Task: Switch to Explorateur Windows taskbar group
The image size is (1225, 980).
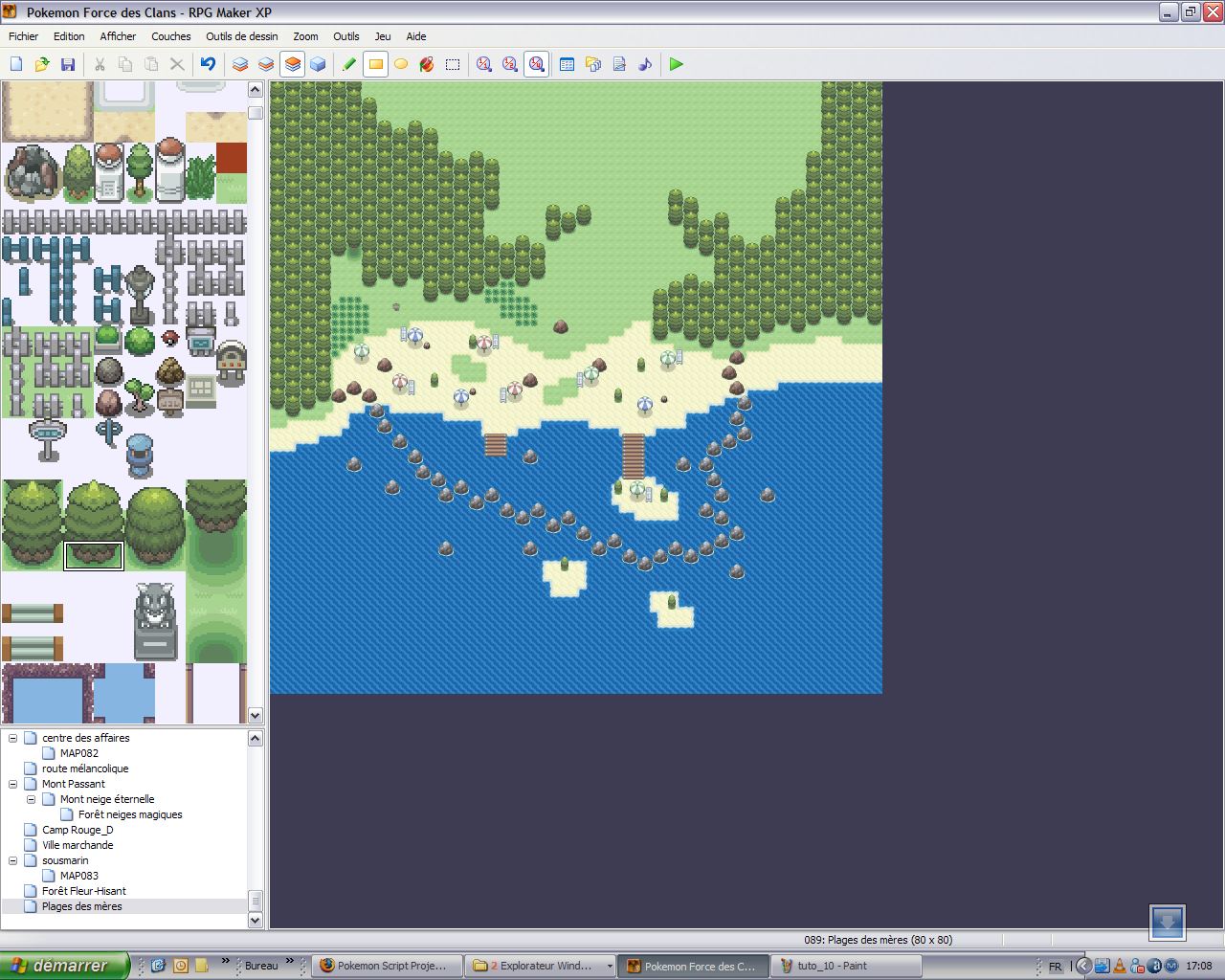Action: coord(541,966)
